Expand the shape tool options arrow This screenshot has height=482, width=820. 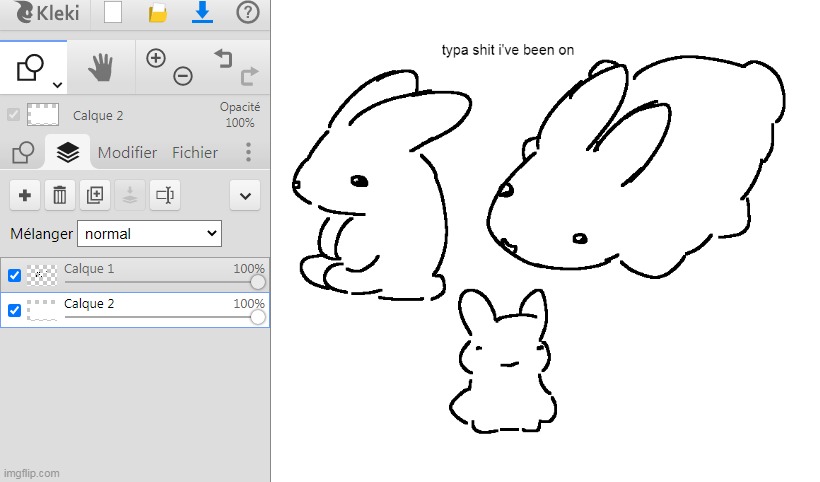(x=58, y=85)
